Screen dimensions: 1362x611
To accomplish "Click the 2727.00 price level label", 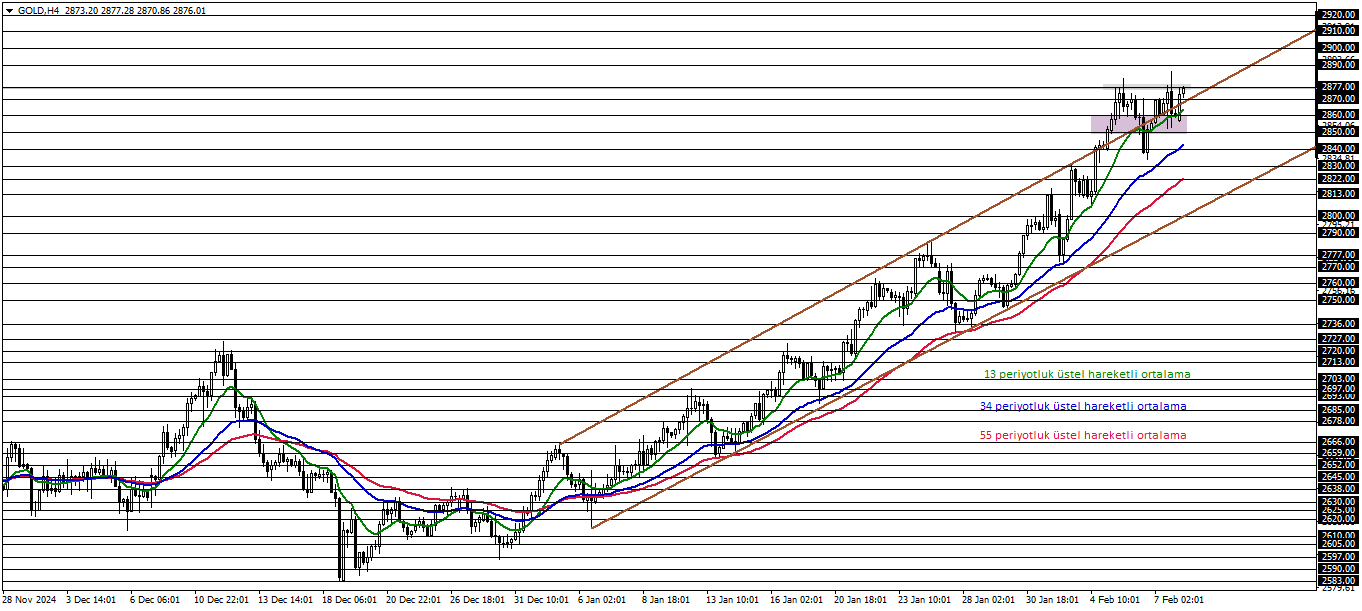I will (x=1338, y=339).
